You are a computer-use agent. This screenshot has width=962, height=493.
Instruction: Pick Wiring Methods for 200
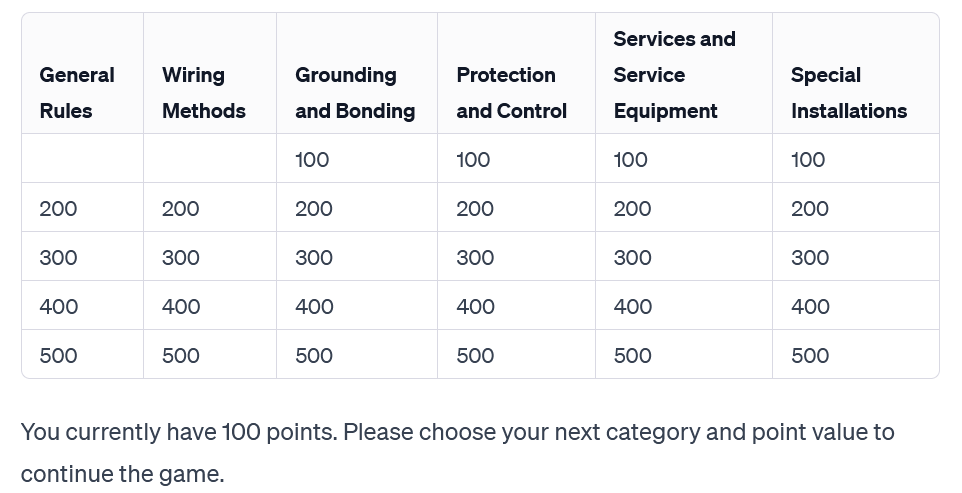click(180, 209)
